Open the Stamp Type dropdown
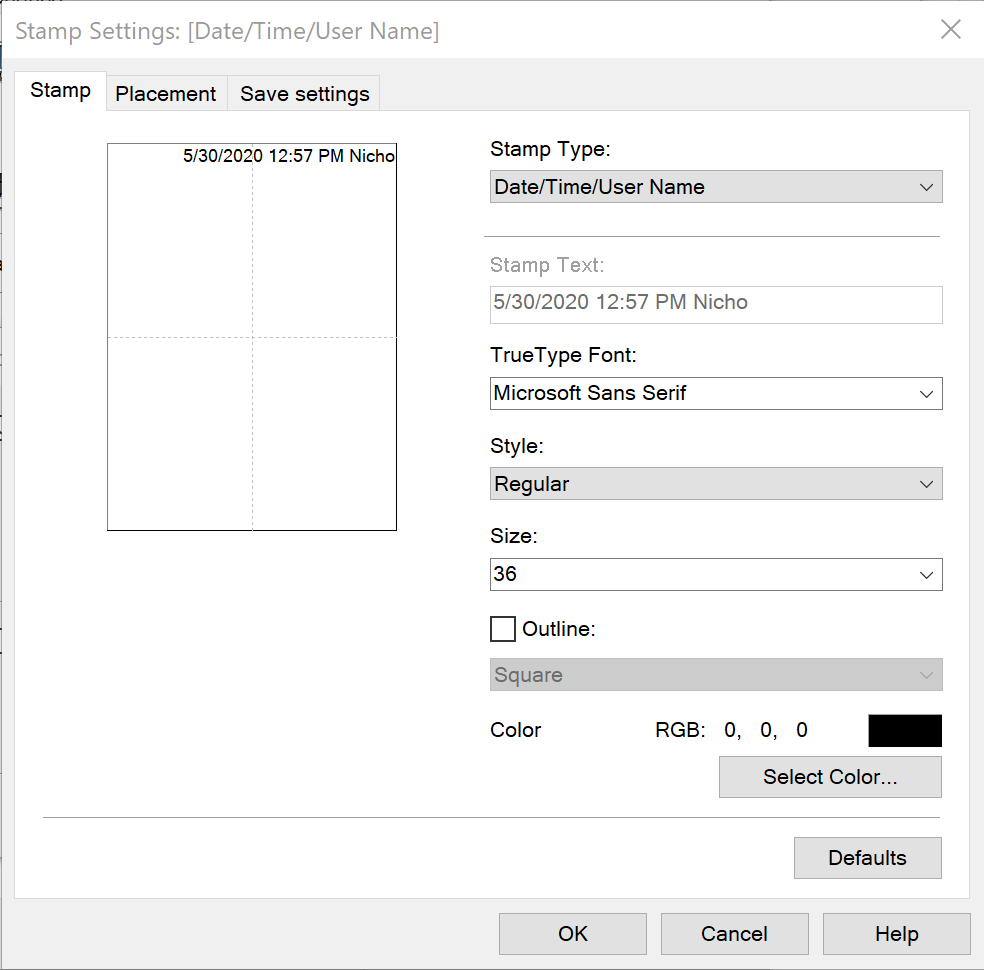The image size is (984, 970). pos(715,187)
